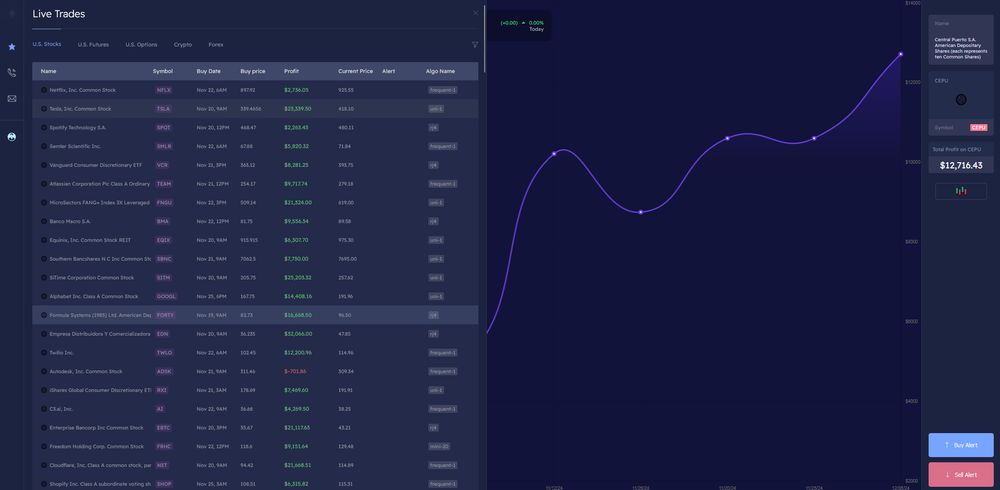This screenshot has width=1000, height=490.
Task: Click the last data point on chart line
Action: pyautogui.click(x=901, y=54)
